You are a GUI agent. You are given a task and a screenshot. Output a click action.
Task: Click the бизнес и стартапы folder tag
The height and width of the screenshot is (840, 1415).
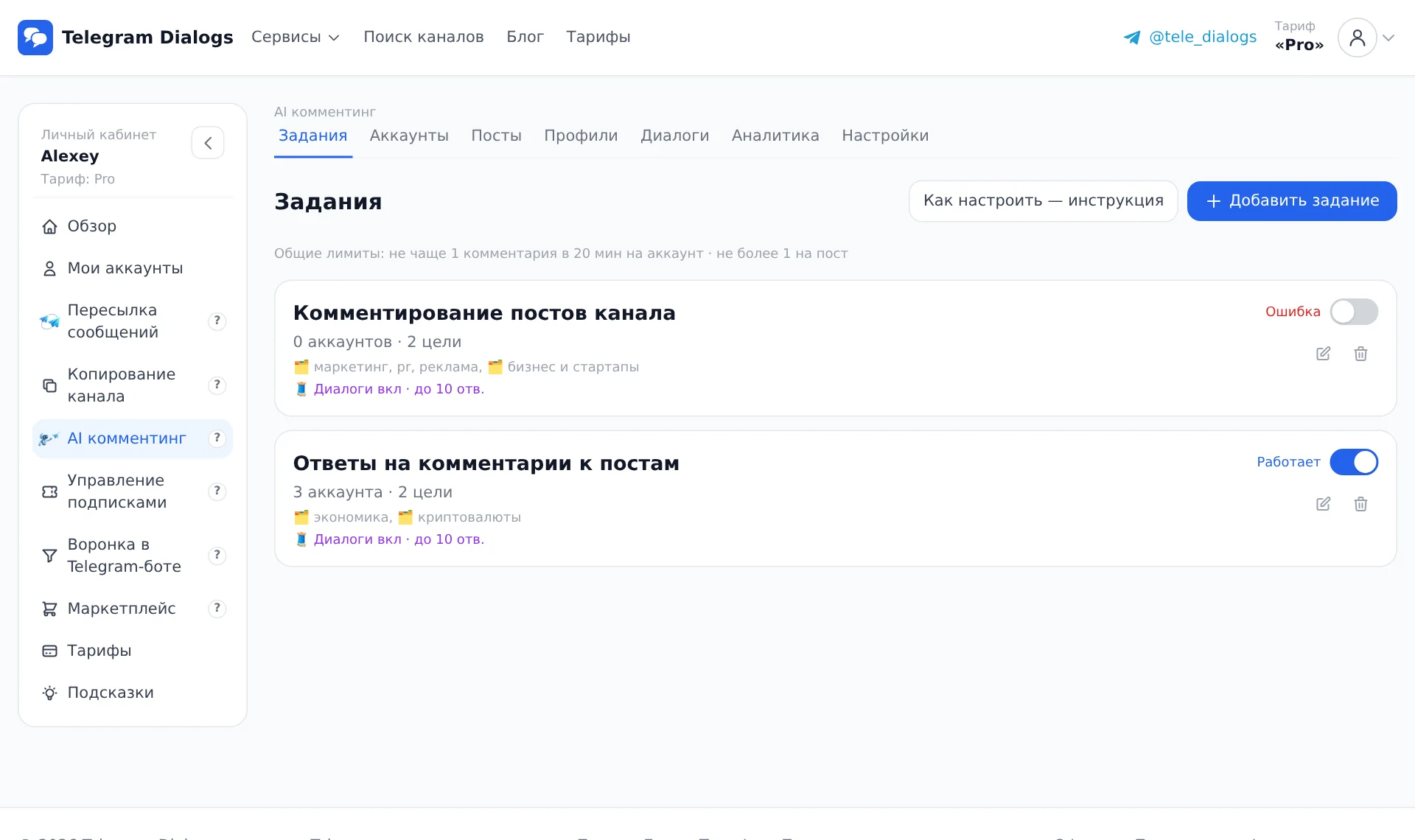tap(564, 367)
